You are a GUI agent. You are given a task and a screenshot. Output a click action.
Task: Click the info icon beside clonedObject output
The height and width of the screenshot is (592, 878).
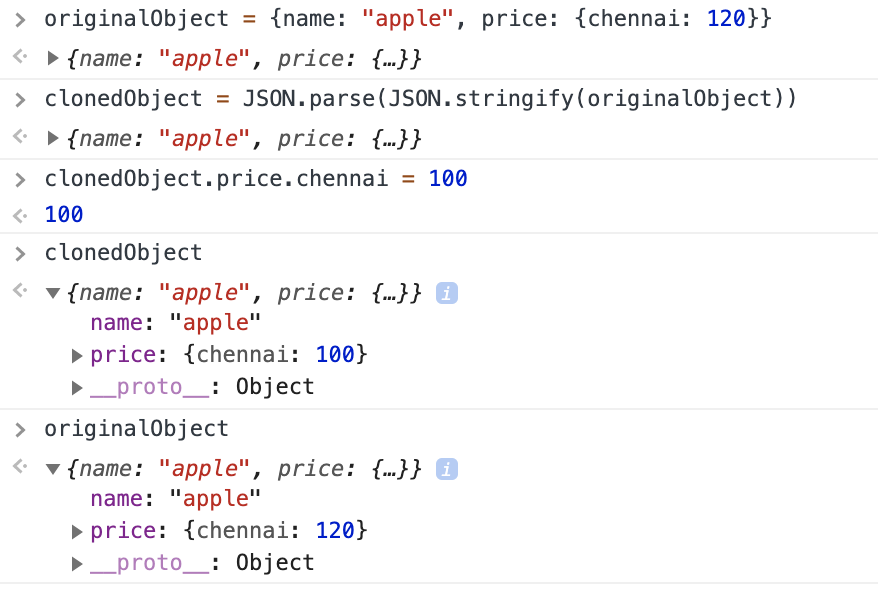click(447, 293)
